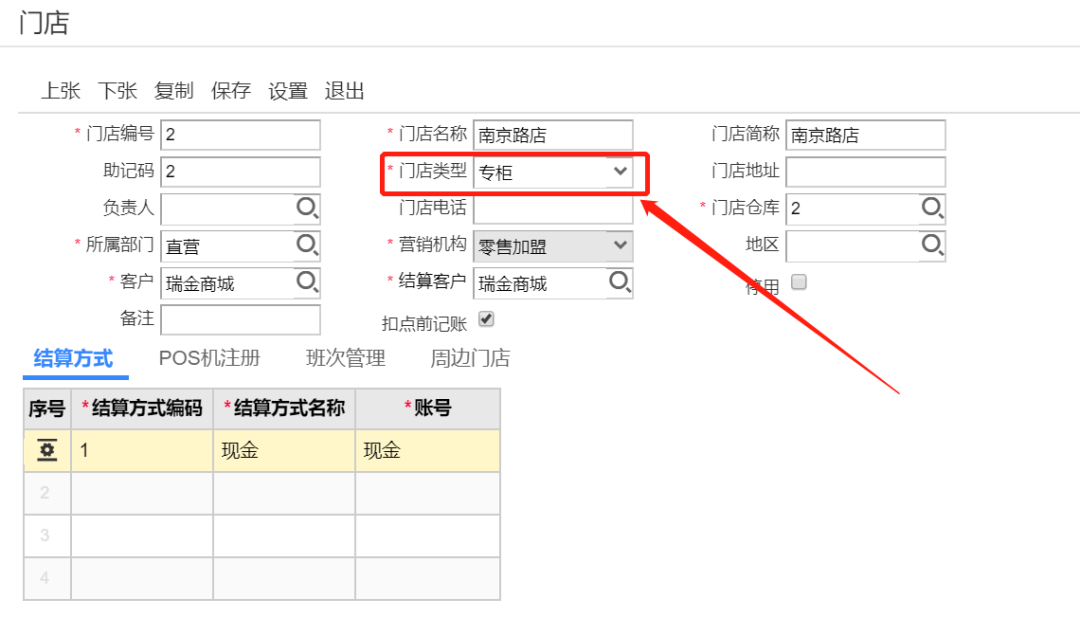The height and width of the screenshot is (635, 1080).
Task: Click the row settings gear icon in row 1
Action: pyautogui.click(x=47, y=450)
